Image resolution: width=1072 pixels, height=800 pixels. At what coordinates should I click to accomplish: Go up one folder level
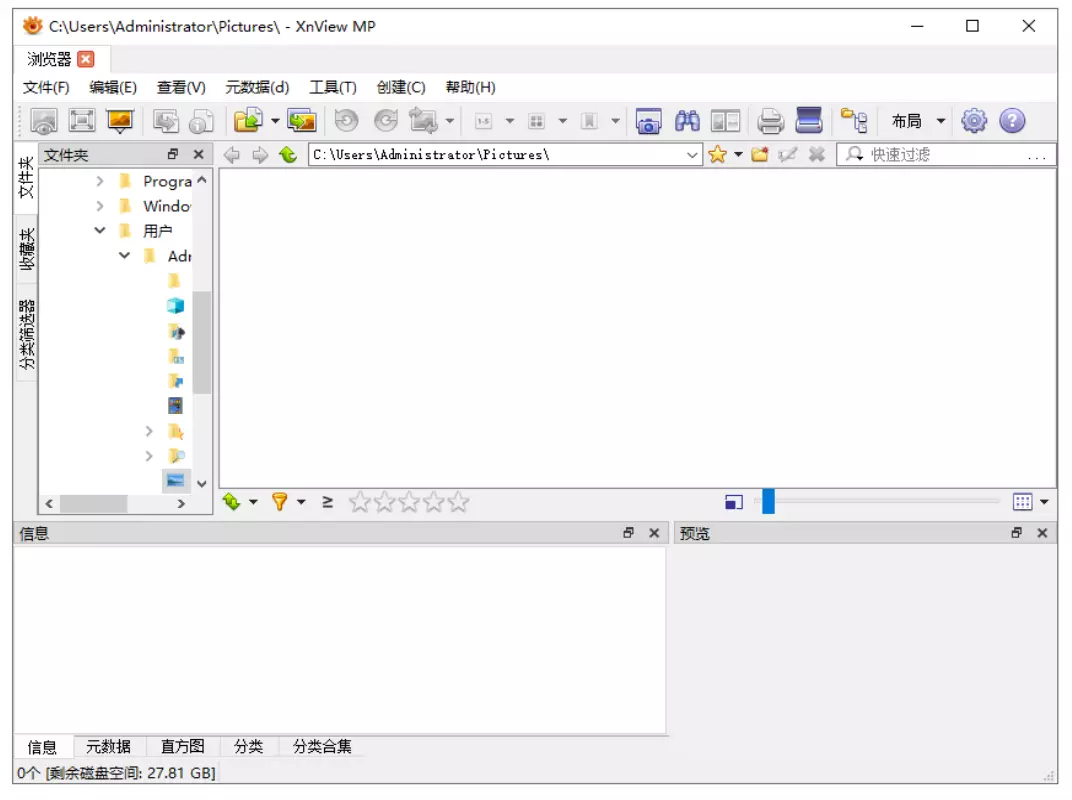pyautogui.click(x=288, y=155)
